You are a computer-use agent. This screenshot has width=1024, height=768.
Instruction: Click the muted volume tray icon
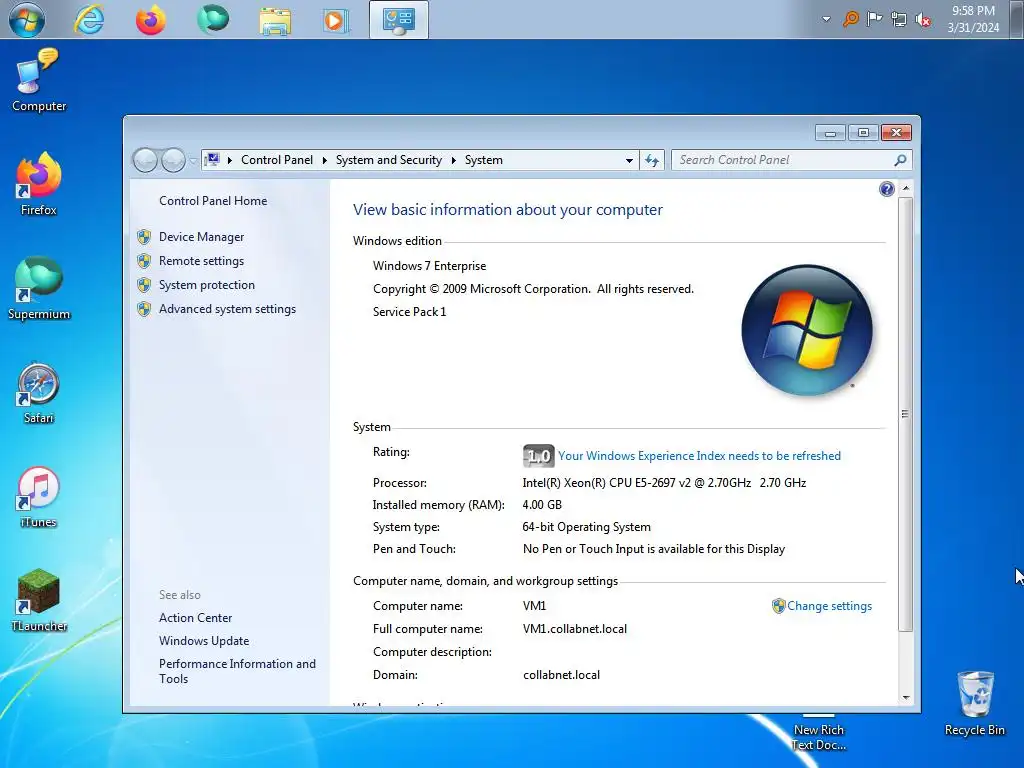[923, 20]
